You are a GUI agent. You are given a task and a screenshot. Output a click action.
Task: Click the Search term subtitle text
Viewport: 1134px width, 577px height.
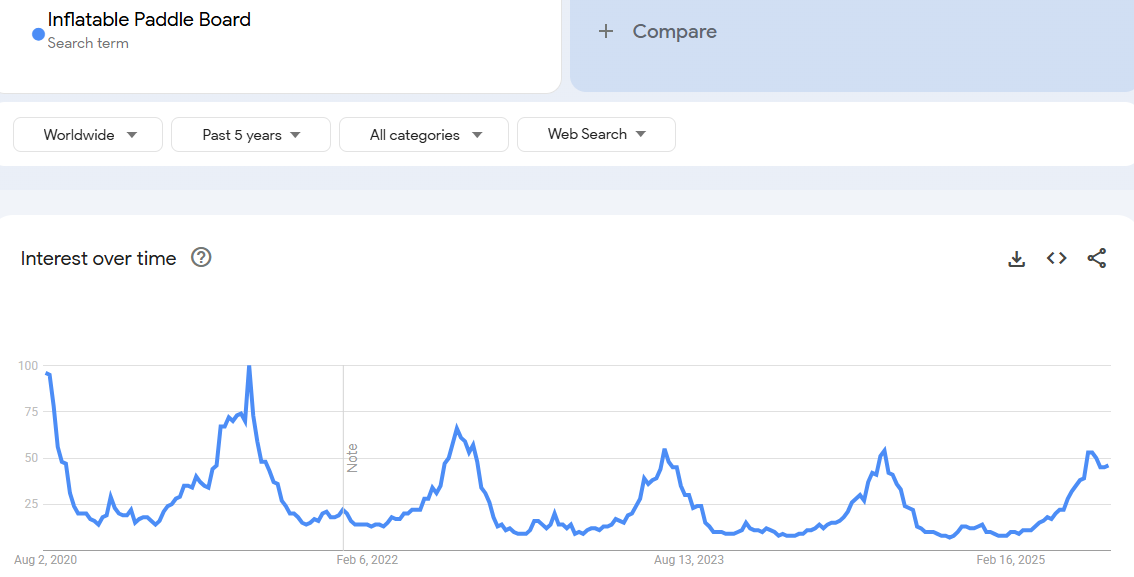88,43
